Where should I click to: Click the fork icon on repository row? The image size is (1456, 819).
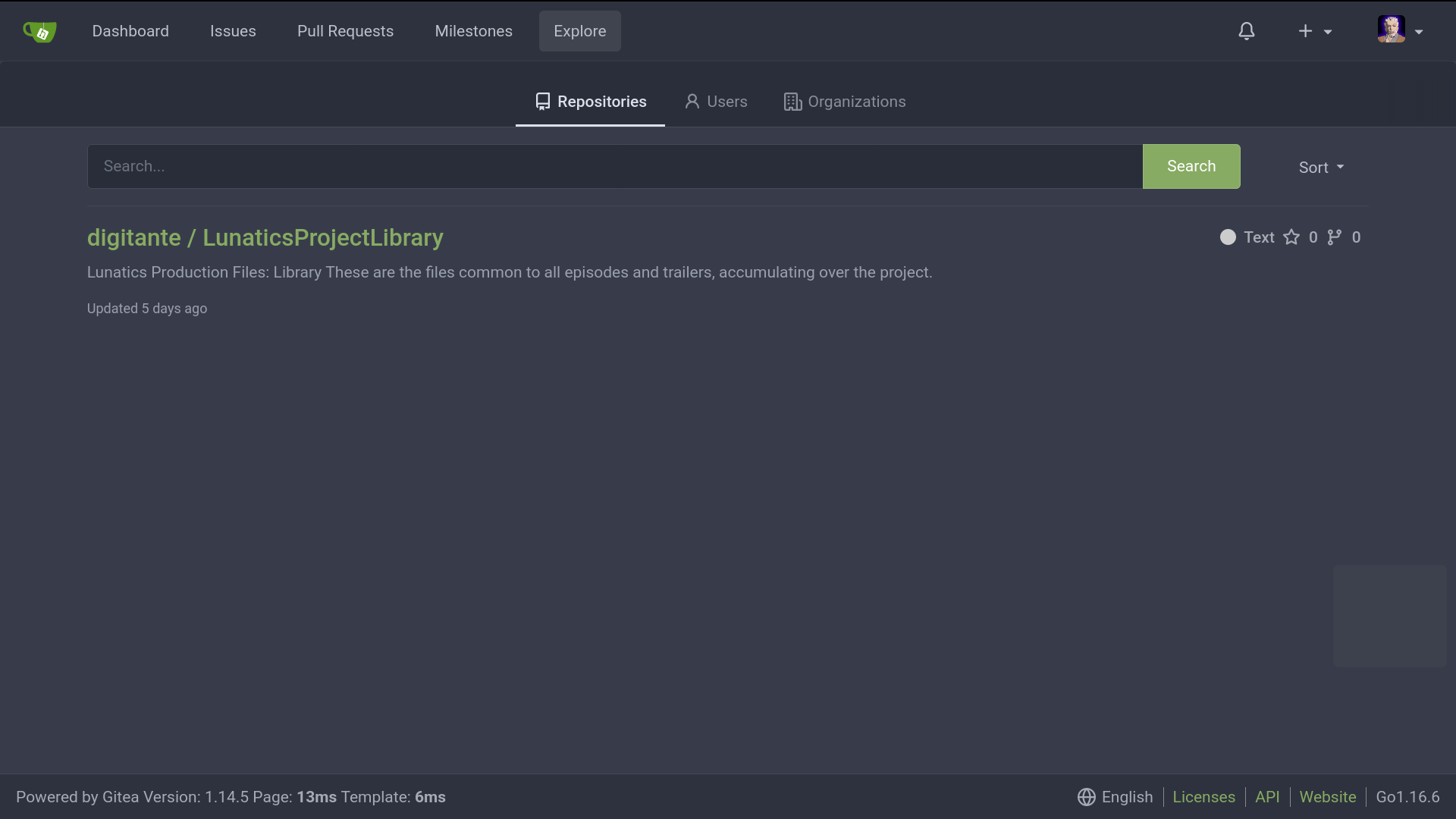pyautogui.click(x=1335, y=237)
